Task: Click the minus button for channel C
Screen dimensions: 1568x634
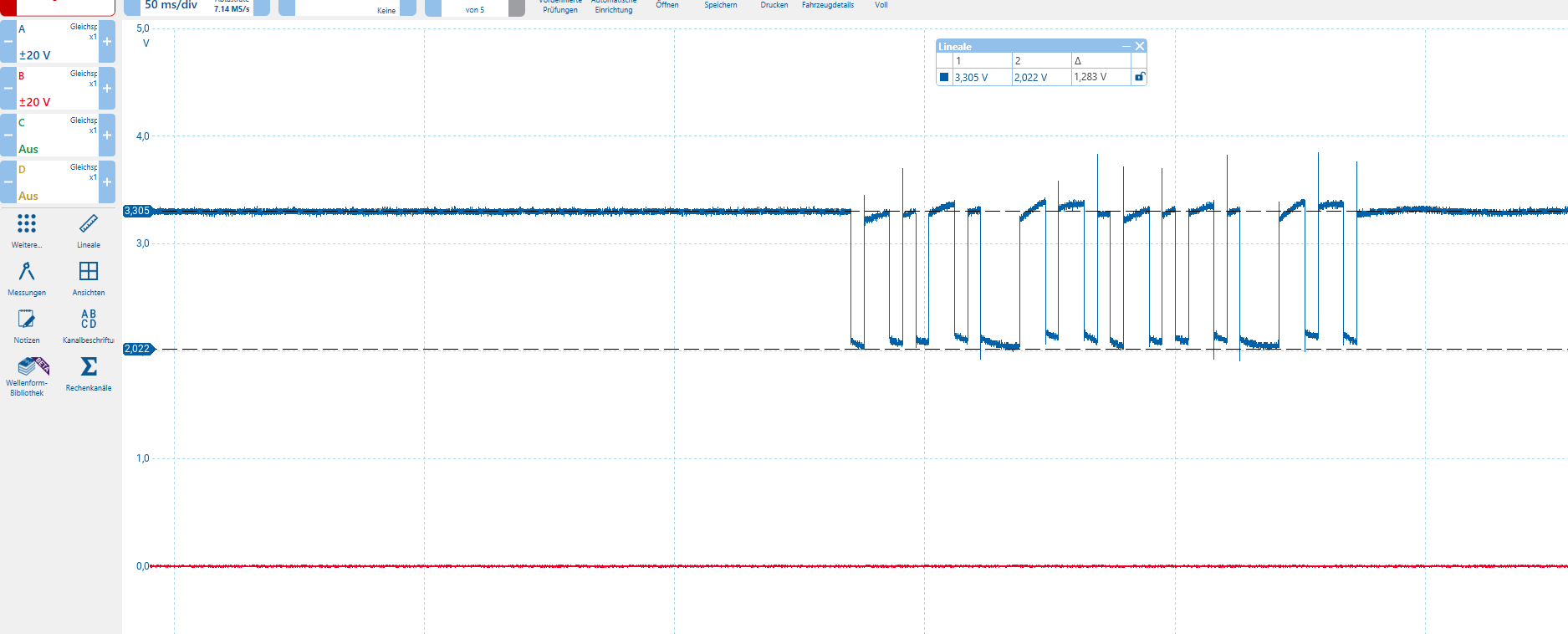Action: click(x=8, y=135)
